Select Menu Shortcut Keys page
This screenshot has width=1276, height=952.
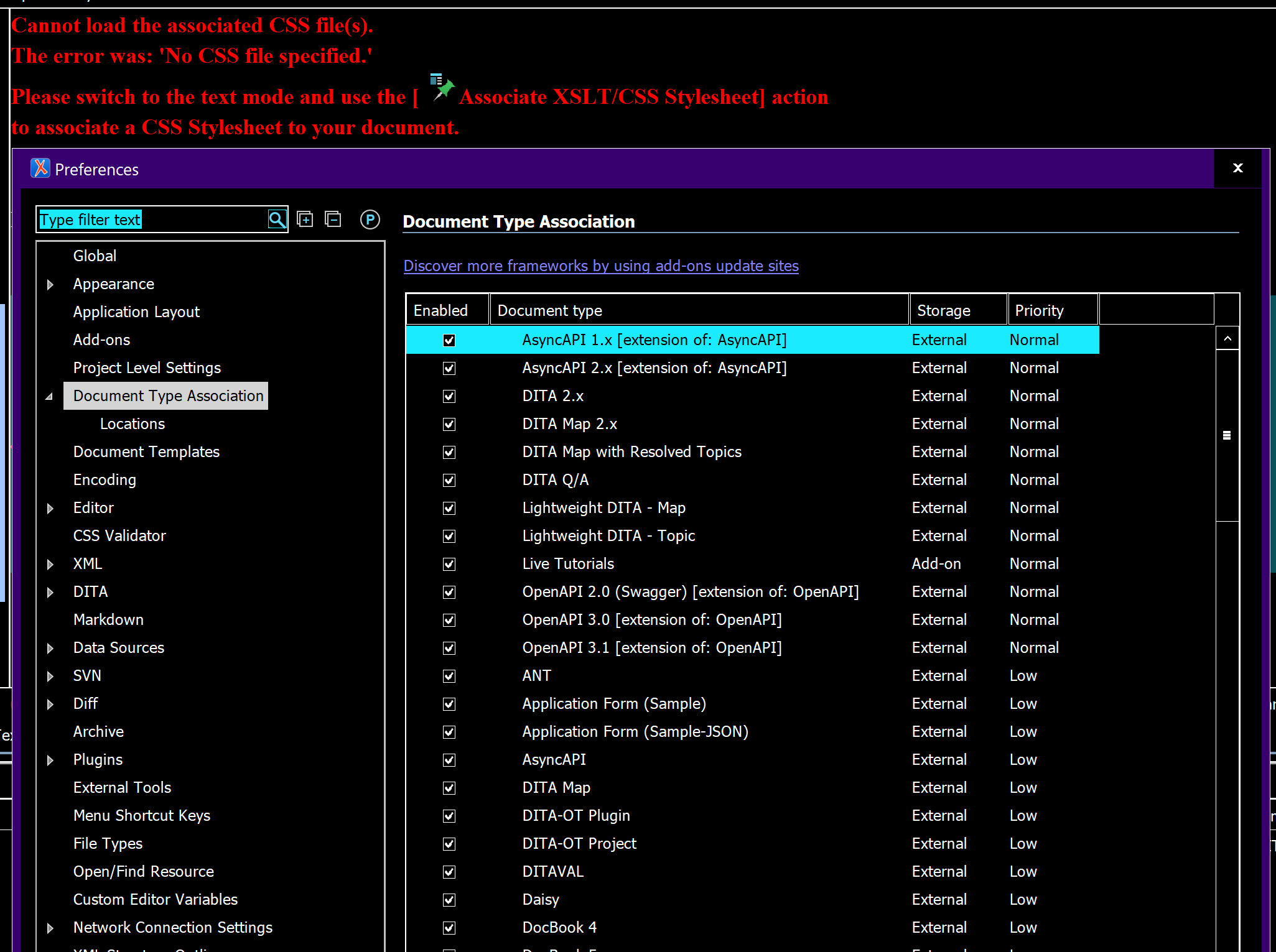pyautogui.click(x=142, y=816)
